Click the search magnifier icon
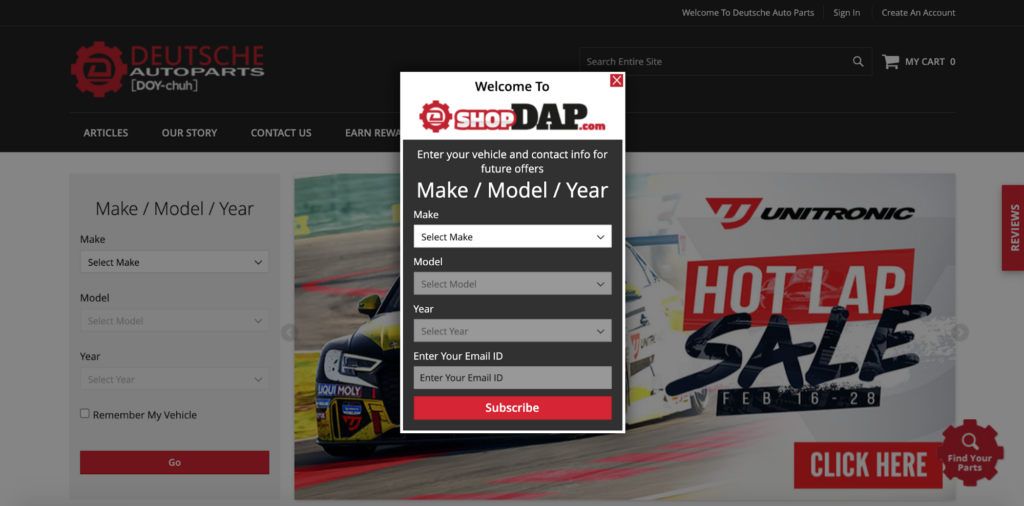Image resolution: width=1024 pixels, height=506 pixels. [858, 62]
